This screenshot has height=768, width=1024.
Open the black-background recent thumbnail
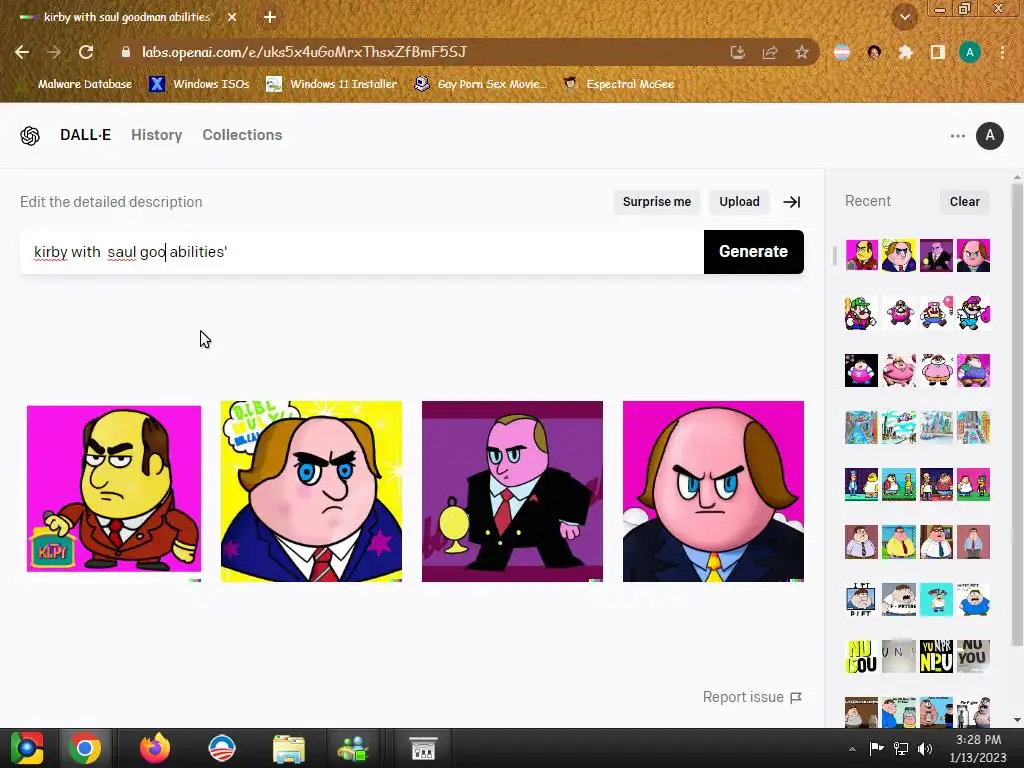(x=861, y=370)
